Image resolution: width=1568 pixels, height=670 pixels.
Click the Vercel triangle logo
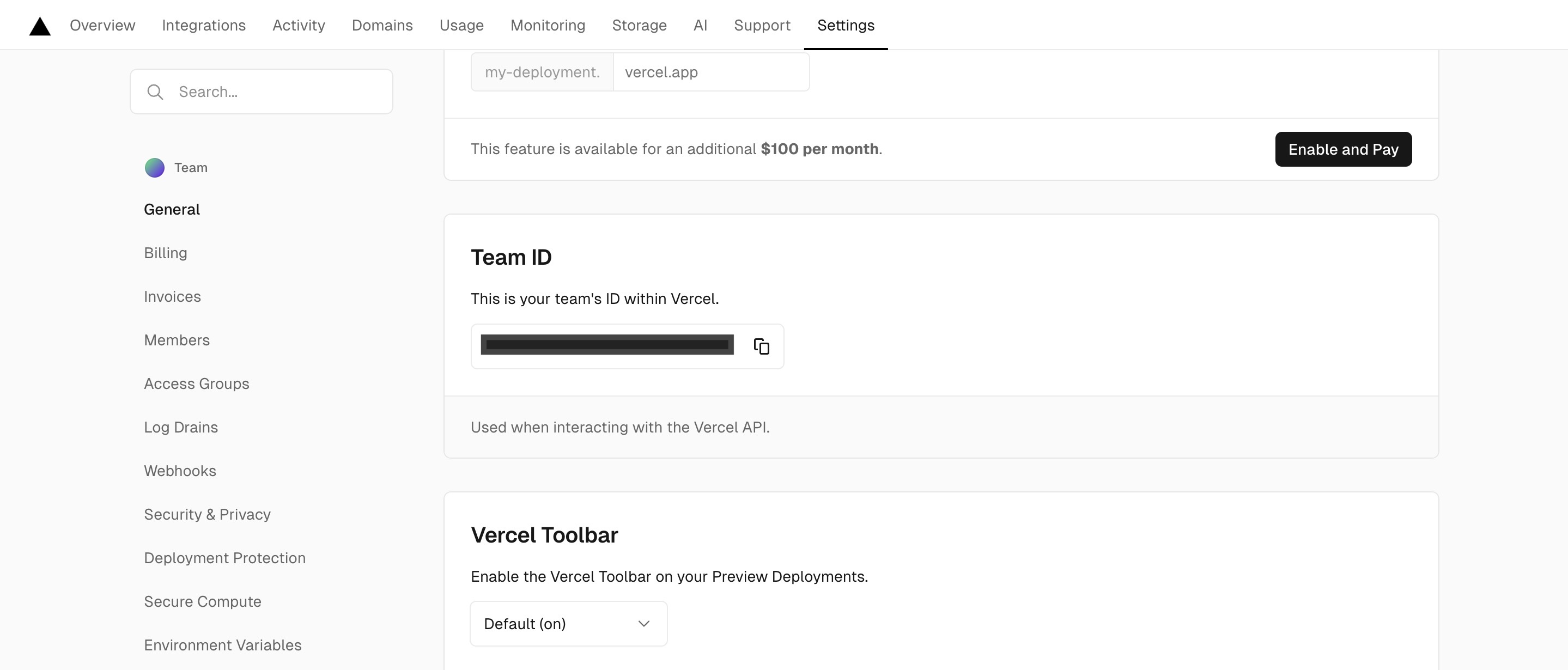click(x=40, y=26)
